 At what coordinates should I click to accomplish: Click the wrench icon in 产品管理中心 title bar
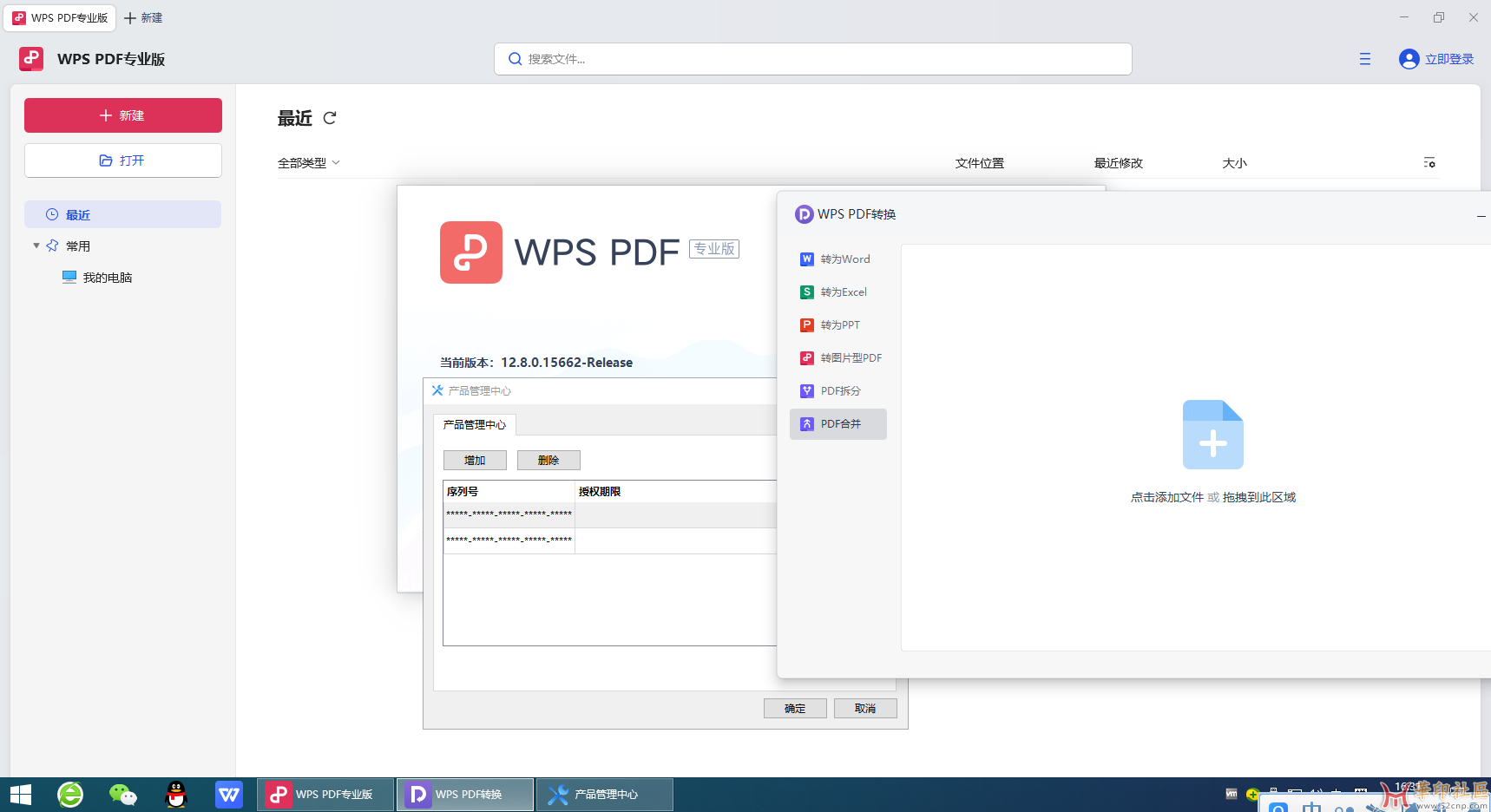(437, 390)
